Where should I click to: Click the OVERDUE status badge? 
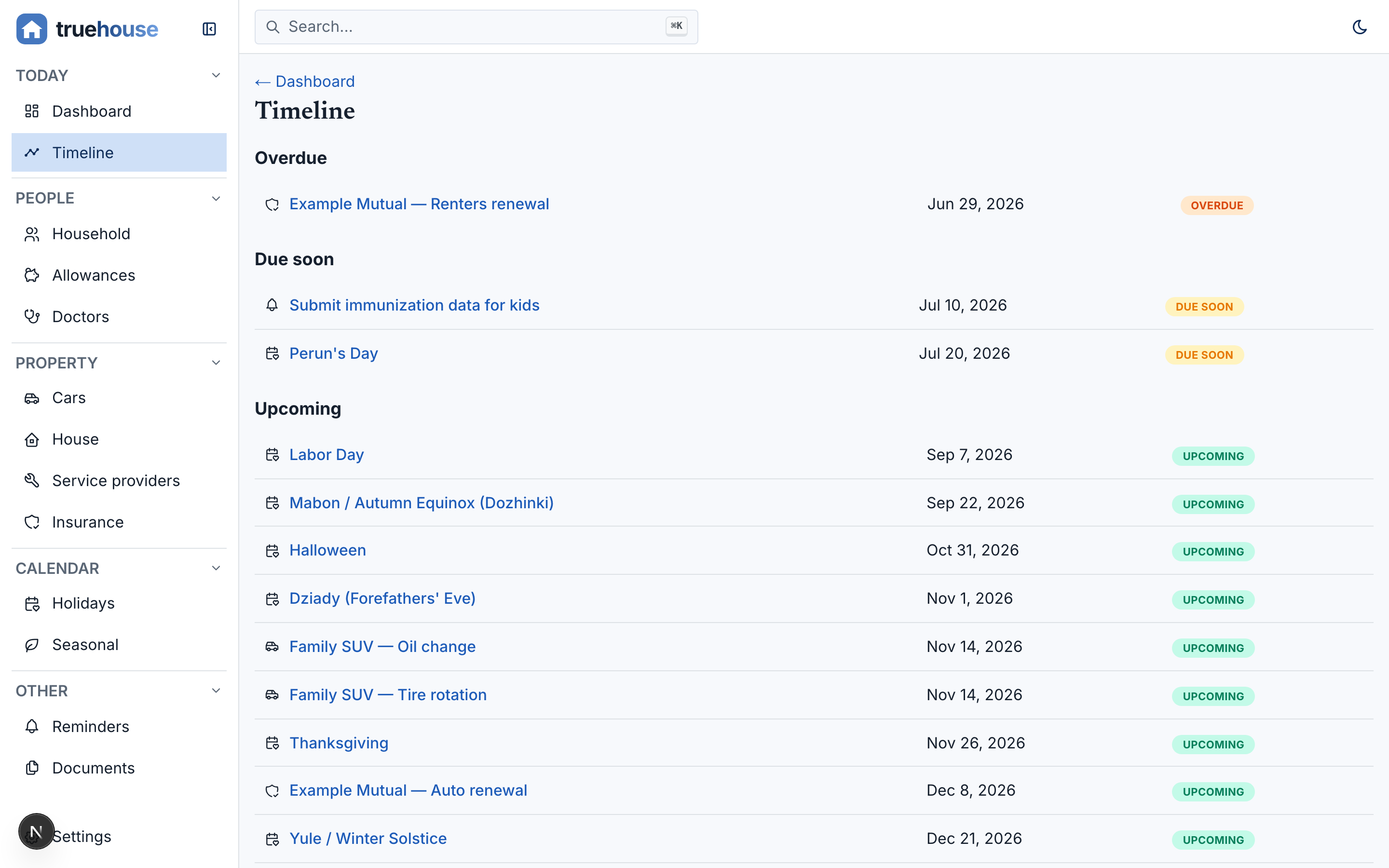point(1217,205)
